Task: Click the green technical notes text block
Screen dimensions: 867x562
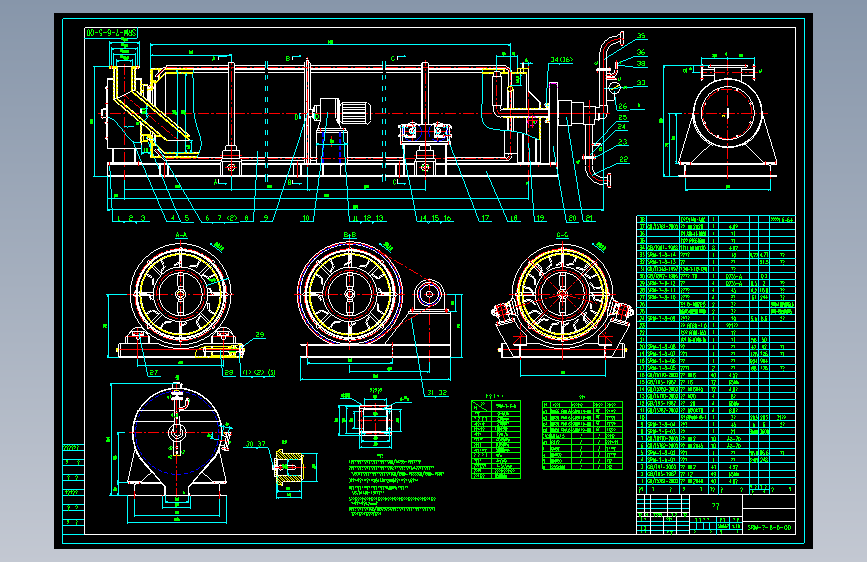Action: (395, 487)
